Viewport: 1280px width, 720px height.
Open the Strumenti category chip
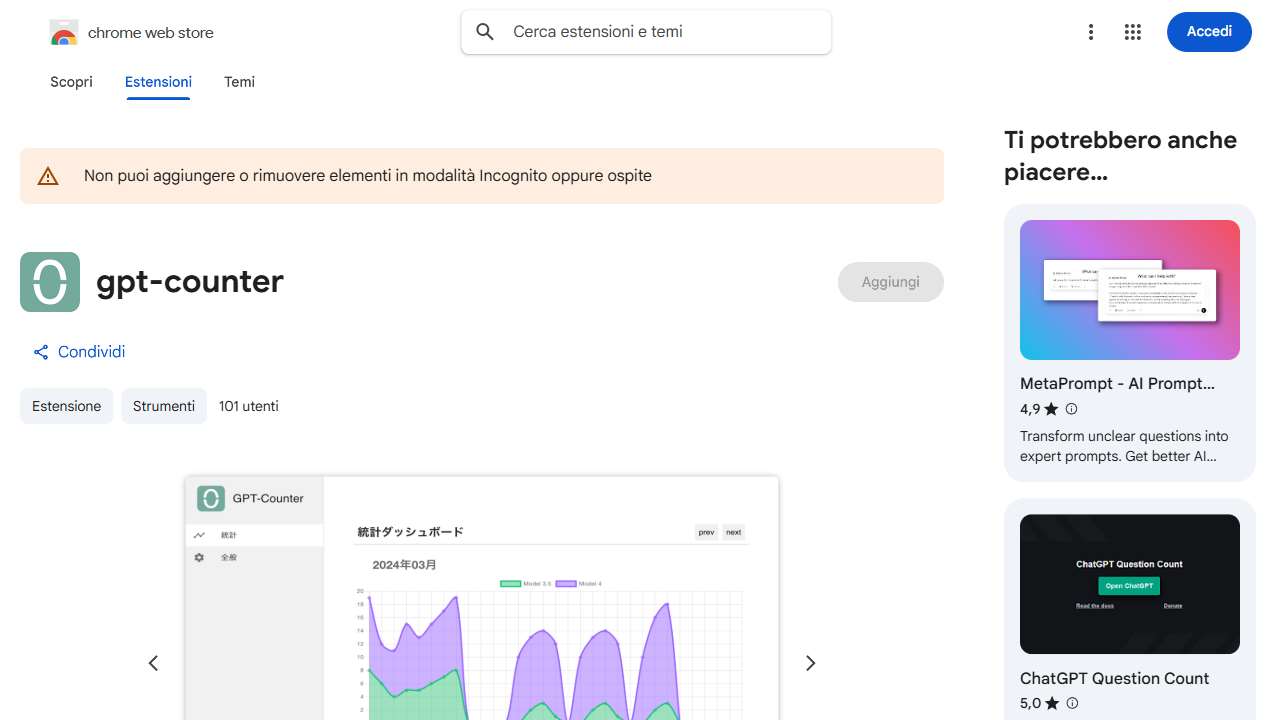click(x=164, y=406)
